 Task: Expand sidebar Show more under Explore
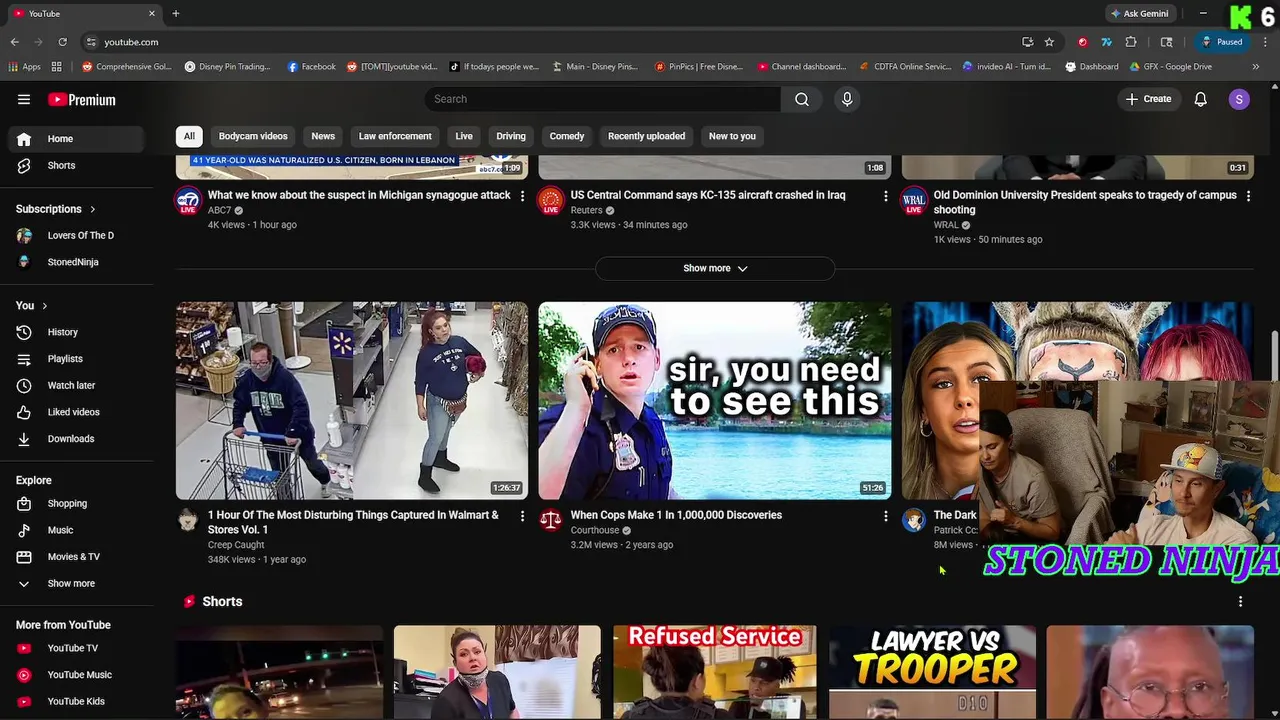click(x=77, y=583)
